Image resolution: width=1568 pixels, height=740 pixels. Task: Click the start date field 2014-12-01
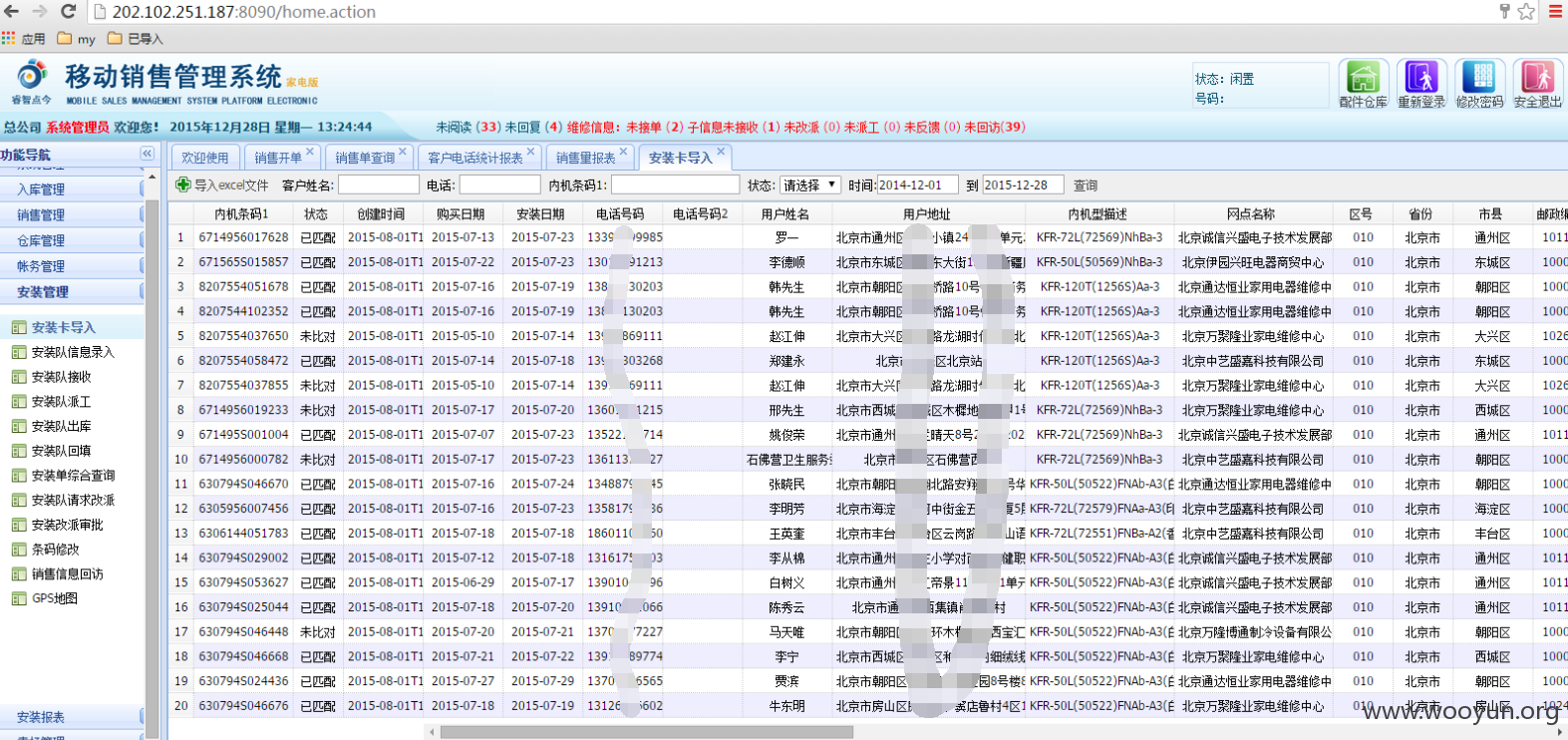pos(917,185)
